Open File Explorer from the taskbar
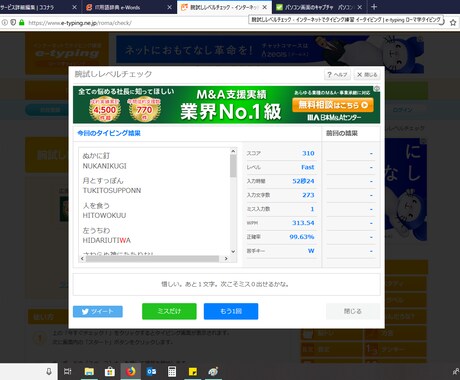 coord(89,371)
